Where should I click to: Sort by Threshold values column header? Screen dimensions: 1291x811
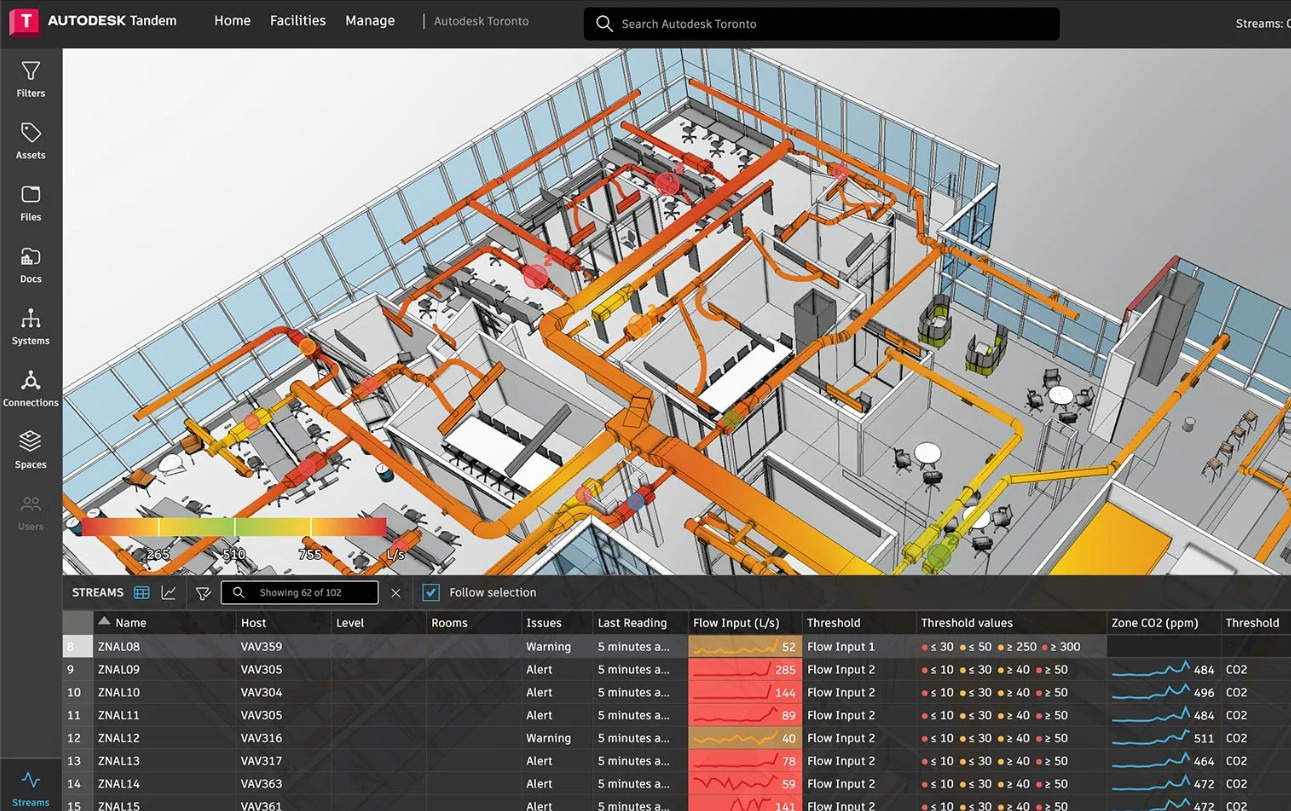(967, 623)
